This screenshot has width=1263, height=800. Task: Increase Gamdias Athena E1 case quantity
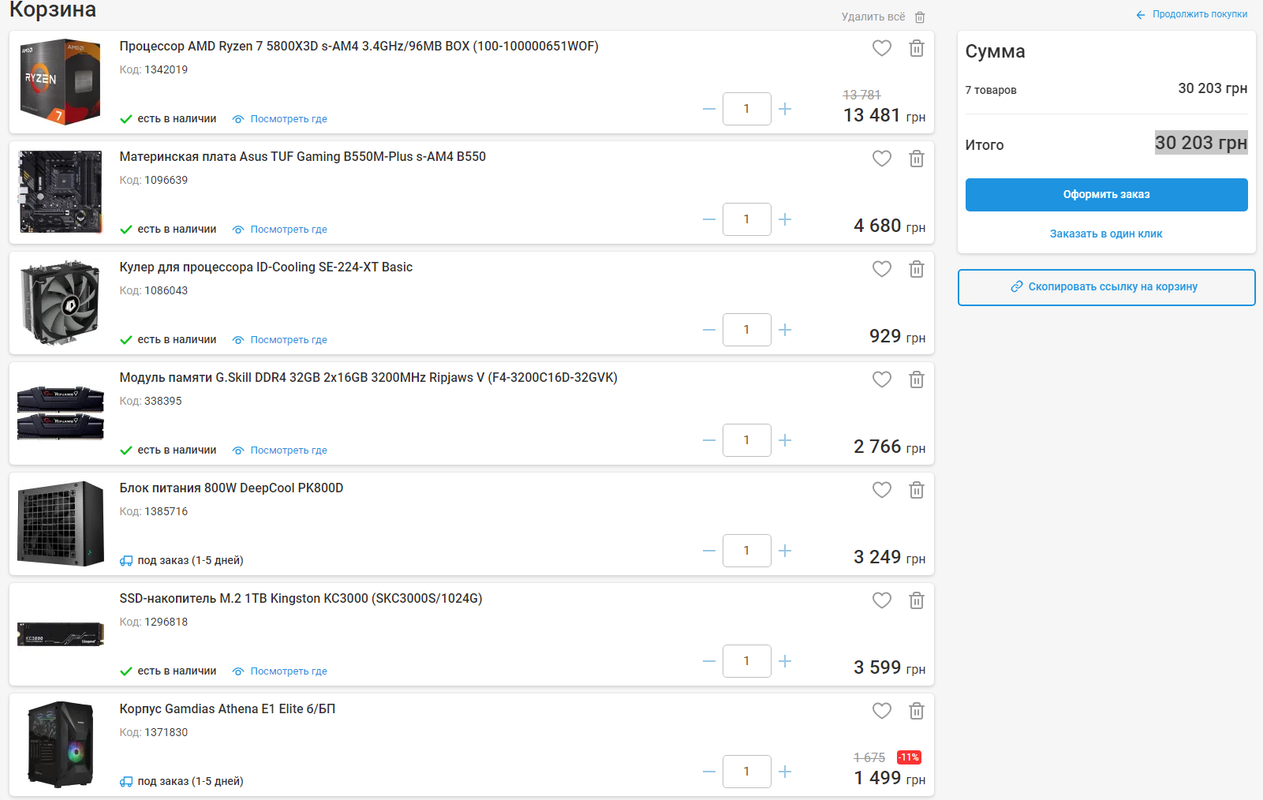(785, 772)
